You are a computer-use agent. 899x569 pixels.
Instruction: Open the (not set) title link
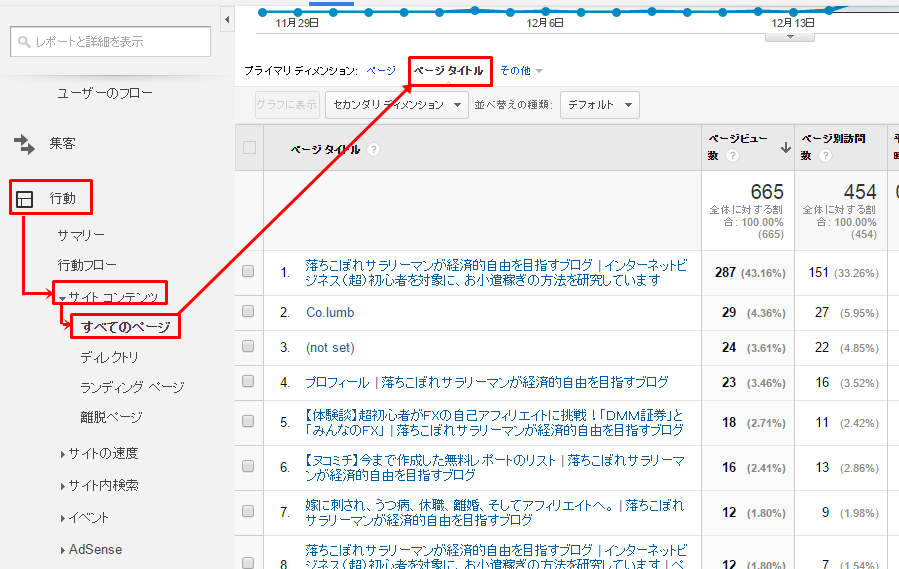(330, 348)
